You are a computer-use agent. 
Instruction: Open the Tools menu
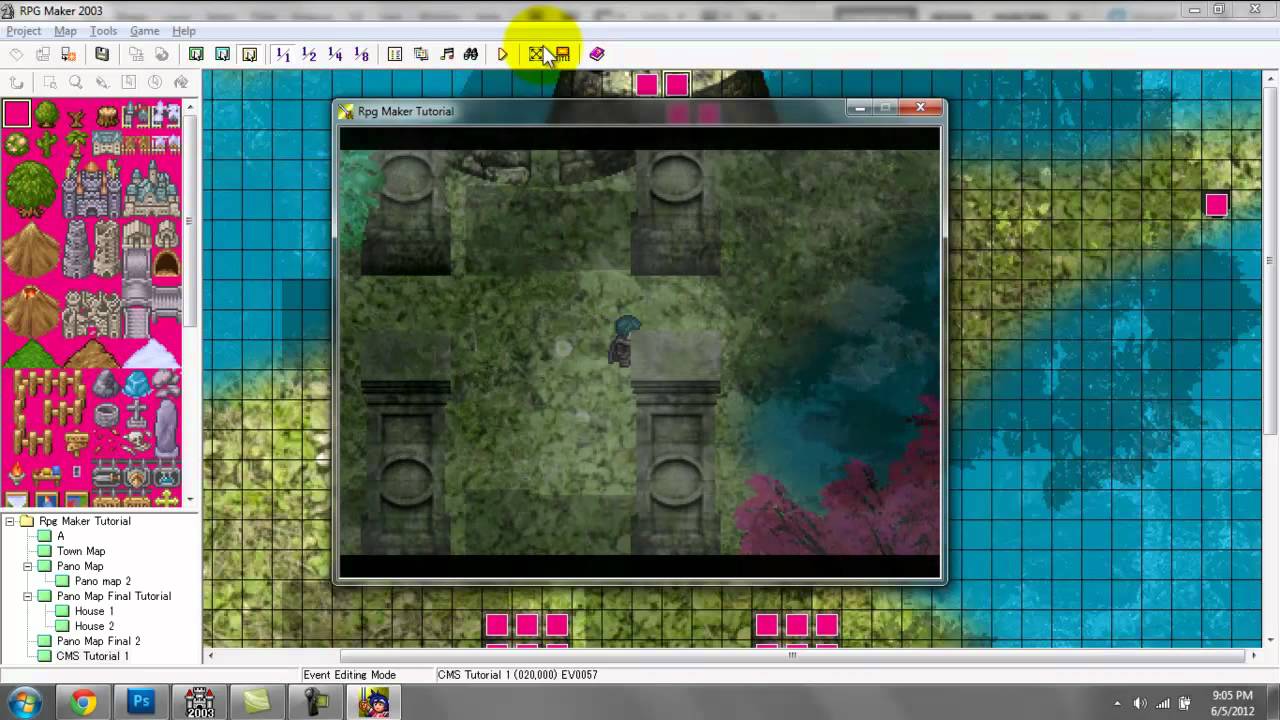pyautogui.click(x=103, y=31)
